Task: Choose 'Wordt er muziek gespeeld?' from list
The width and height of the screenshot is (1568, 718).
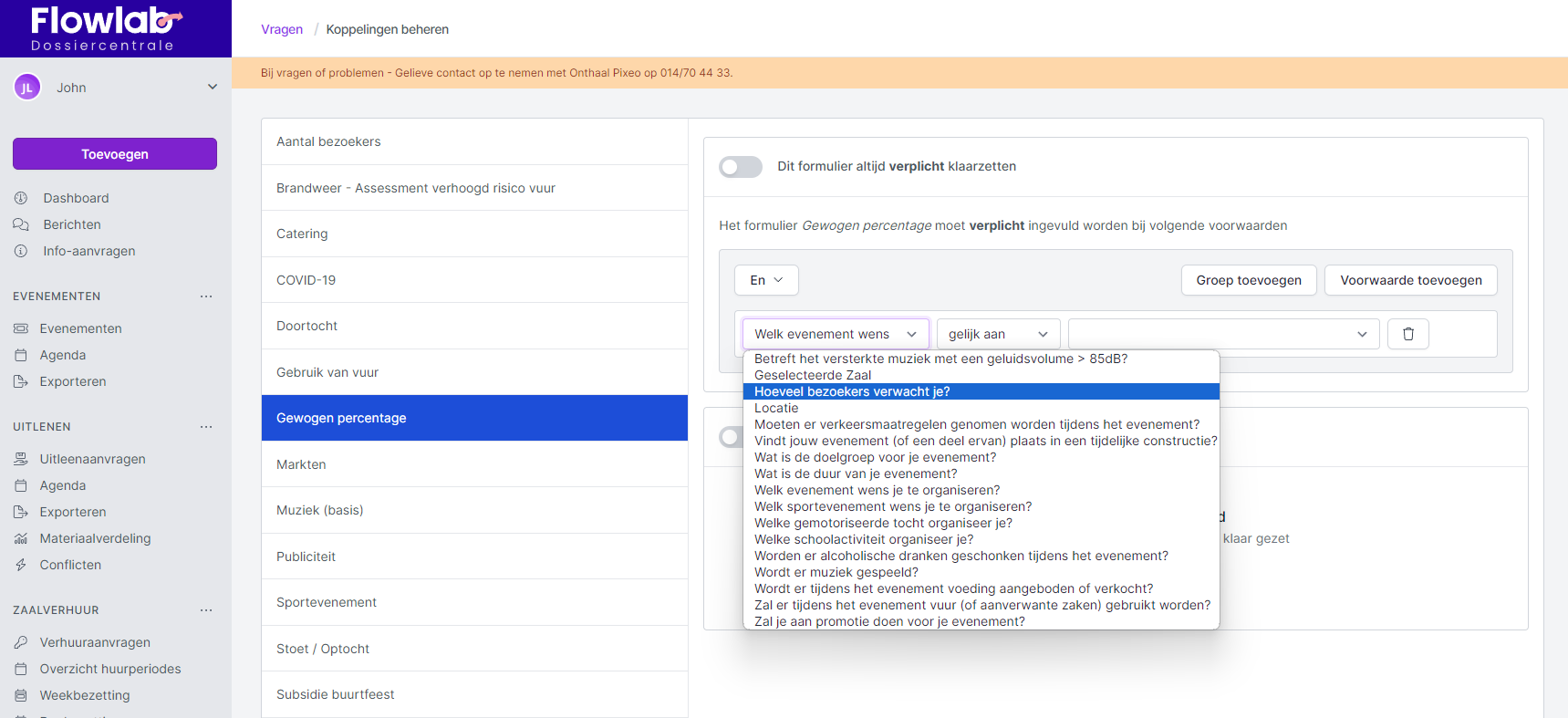Action: (836, 572)
